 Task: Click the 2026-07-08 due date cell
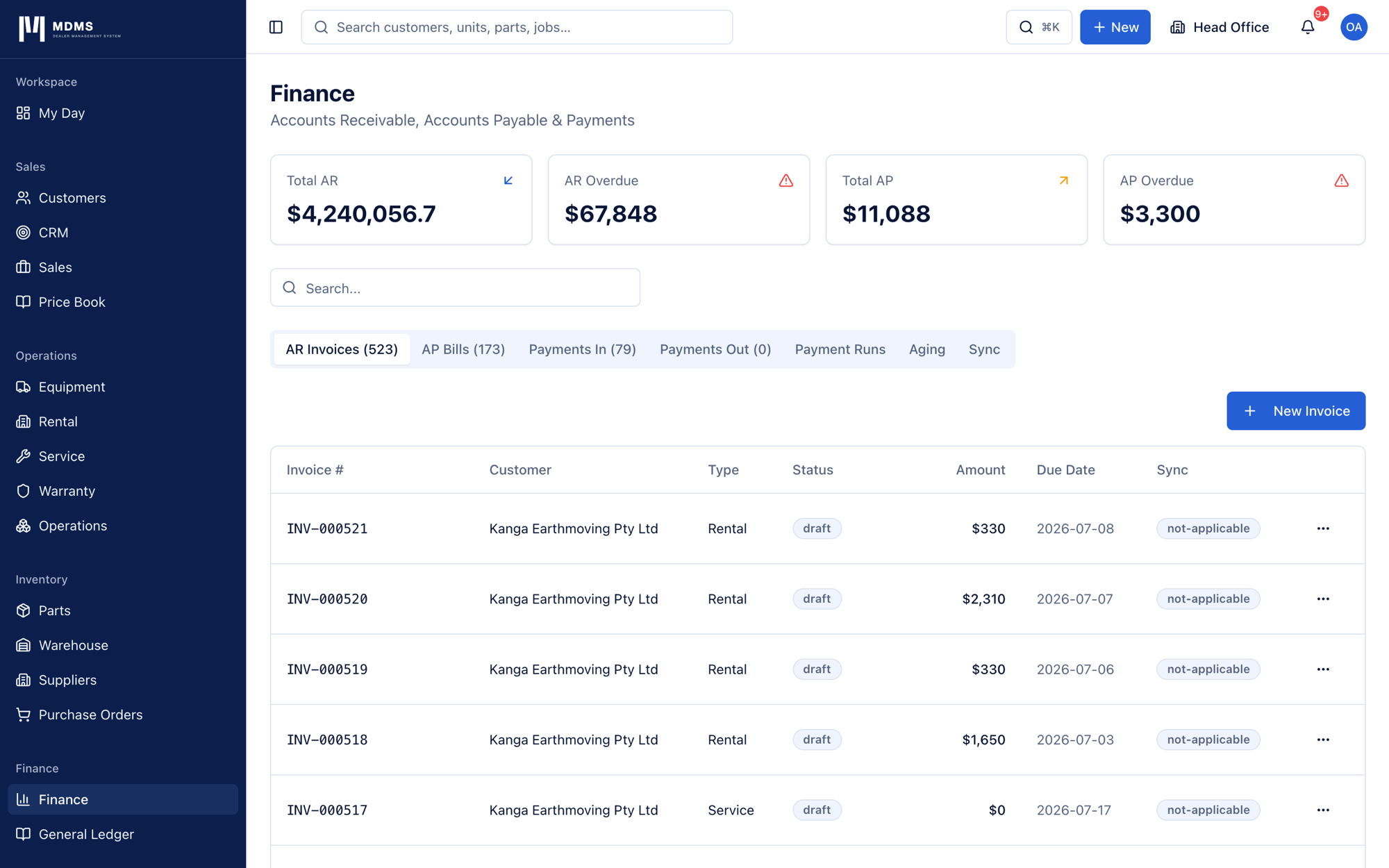pos(1075,528)
